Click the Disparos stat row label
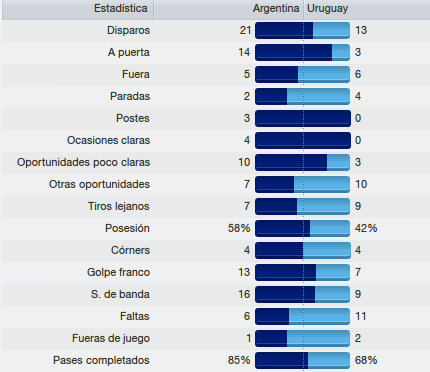 128,30
